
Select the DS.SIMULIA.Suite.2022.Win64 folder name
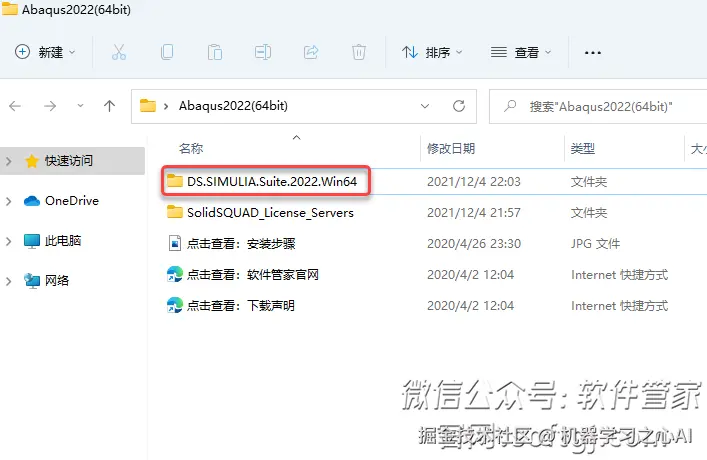272,181
